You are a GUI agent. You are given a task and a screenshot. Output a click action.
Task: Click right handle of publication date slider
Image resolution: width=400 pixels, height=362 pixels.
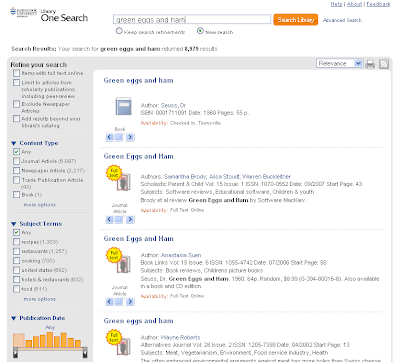(85, 353)
